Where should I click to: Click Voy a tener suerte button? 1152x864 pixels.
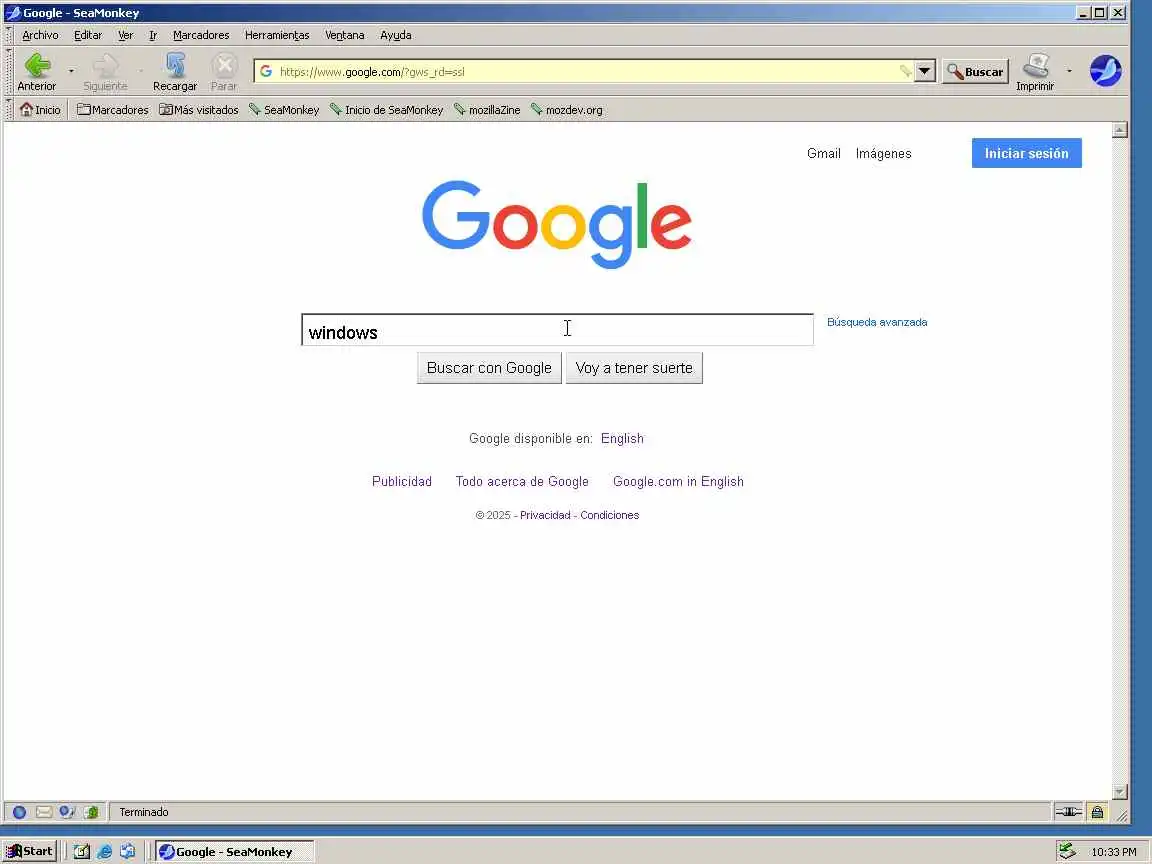(634, 368)
